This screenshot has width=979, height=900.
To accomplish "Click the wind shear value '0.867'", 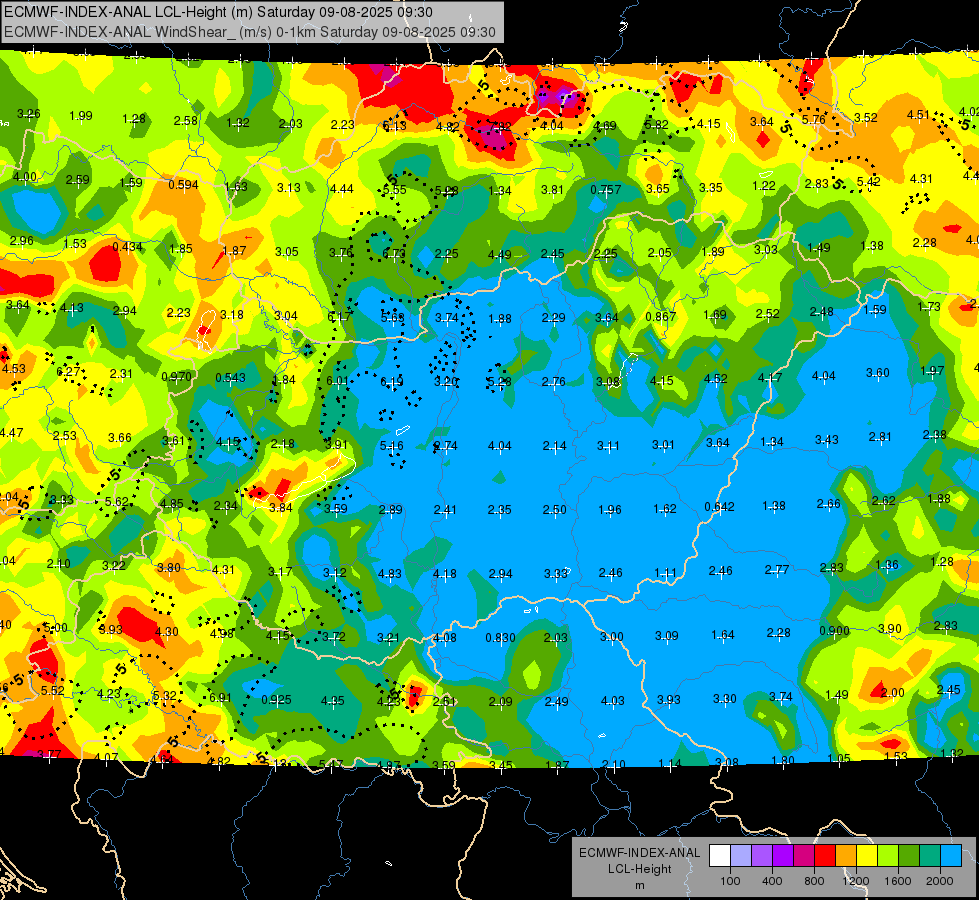I will pyautogui.click(x=661, y=317).
